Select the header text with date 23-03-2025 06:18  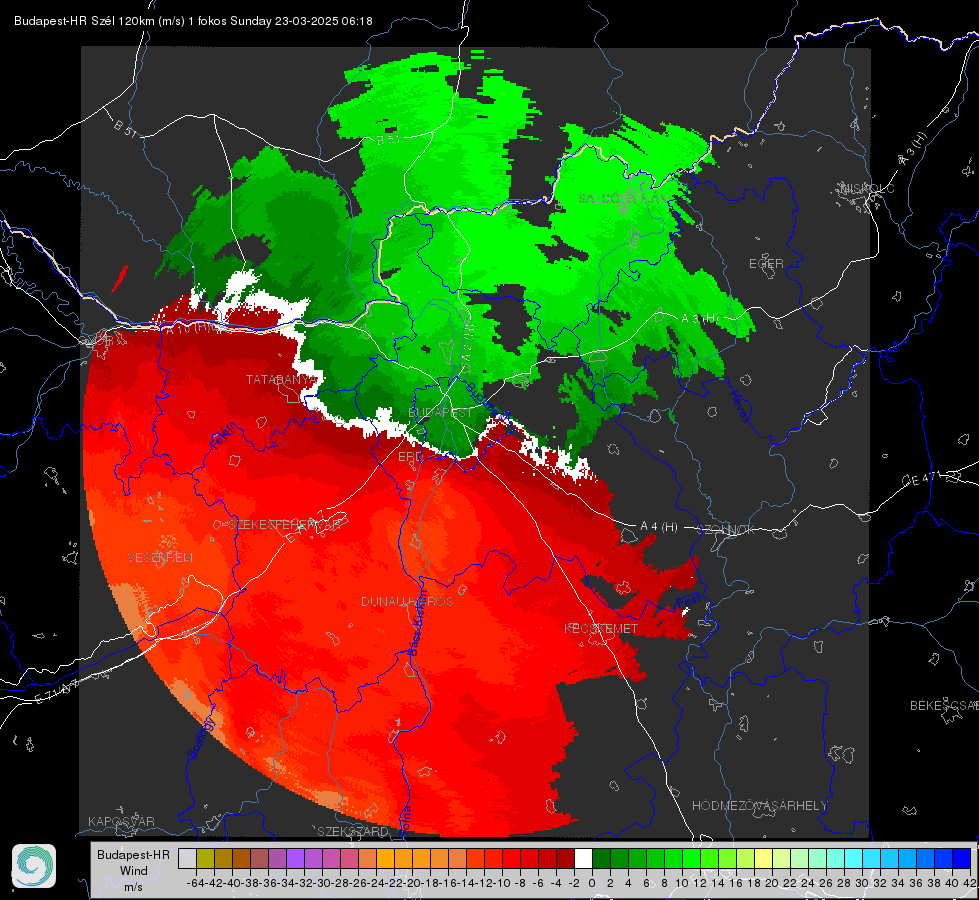(193, 21)
